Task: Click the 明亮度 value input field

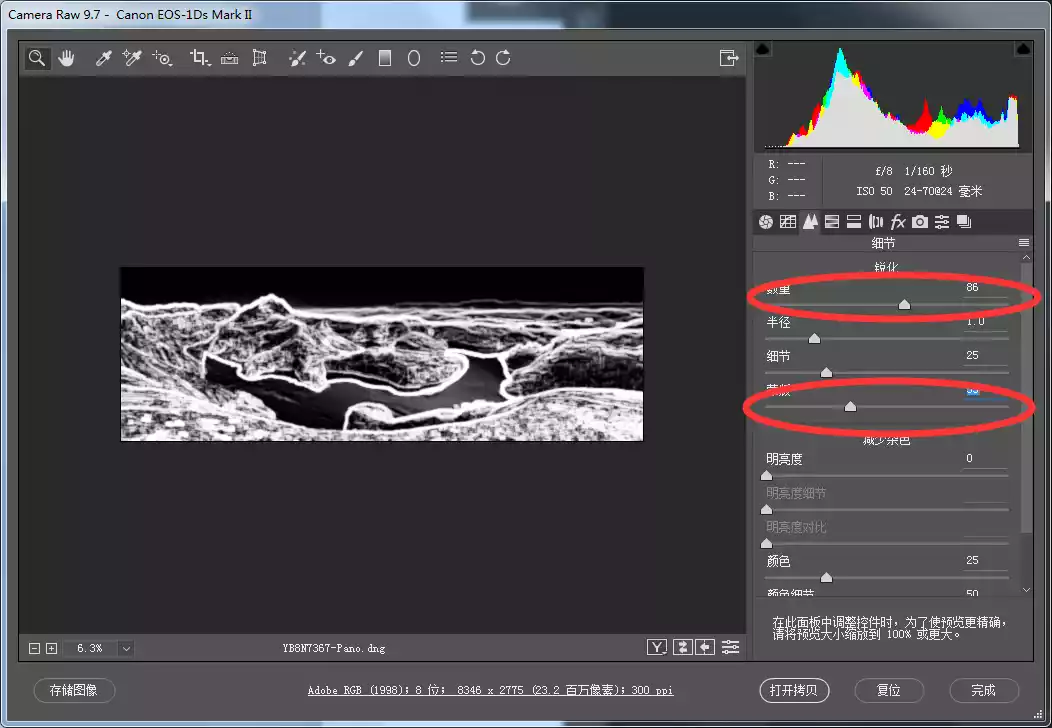Action: 984,459
